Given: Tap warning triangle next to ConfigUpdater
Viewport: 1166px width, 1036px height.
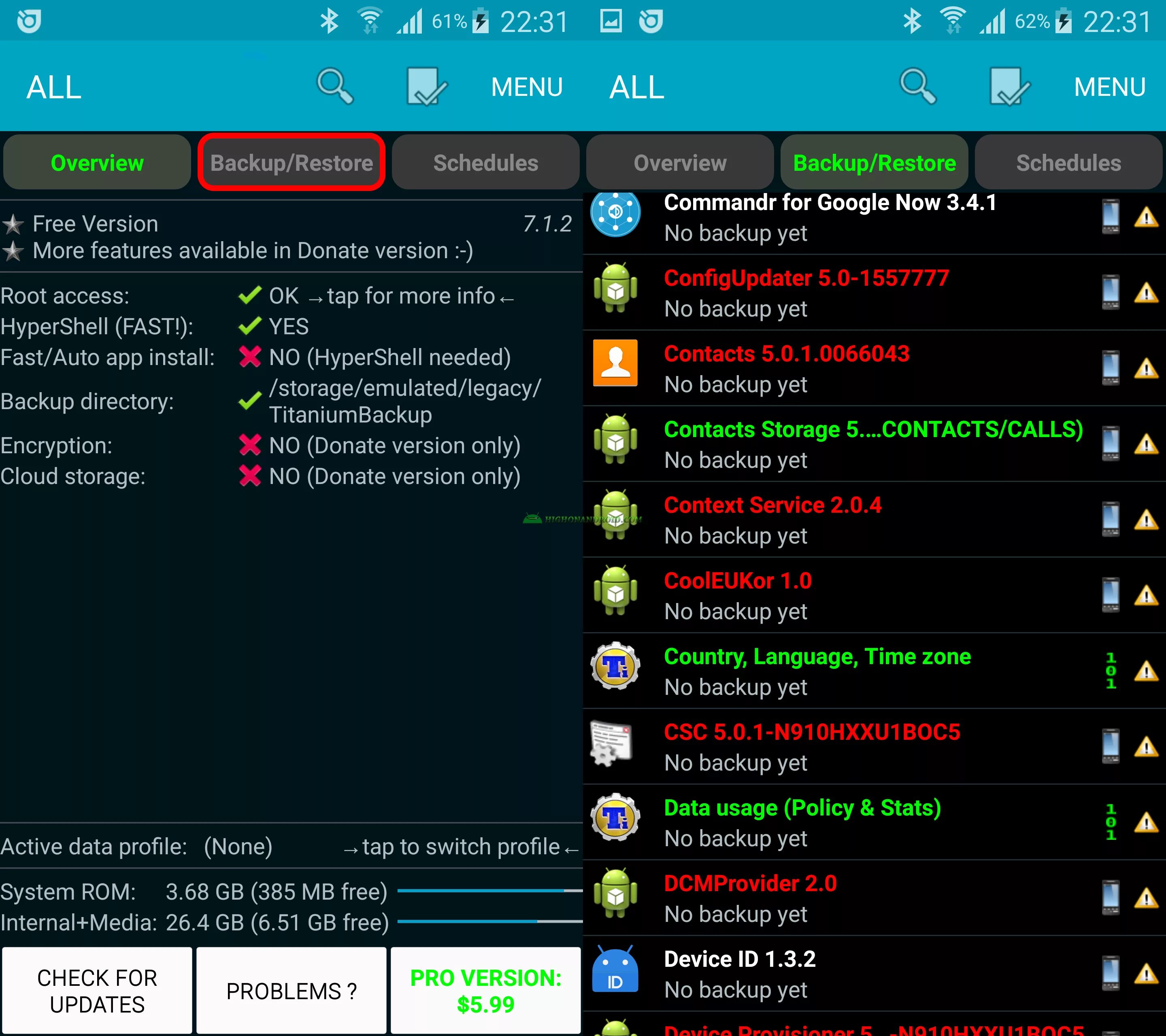Looking at the screenshot, I should (x=1145, y=294).
